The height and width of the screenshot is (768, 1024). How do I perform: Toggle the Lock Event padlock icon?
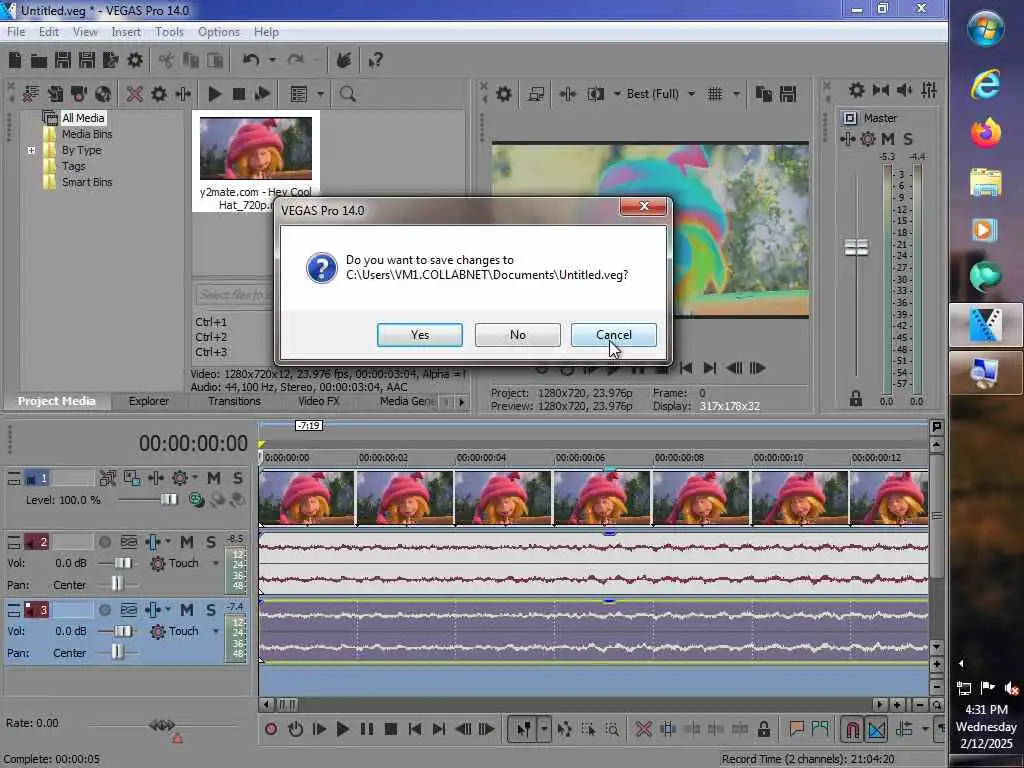[763, 729]
